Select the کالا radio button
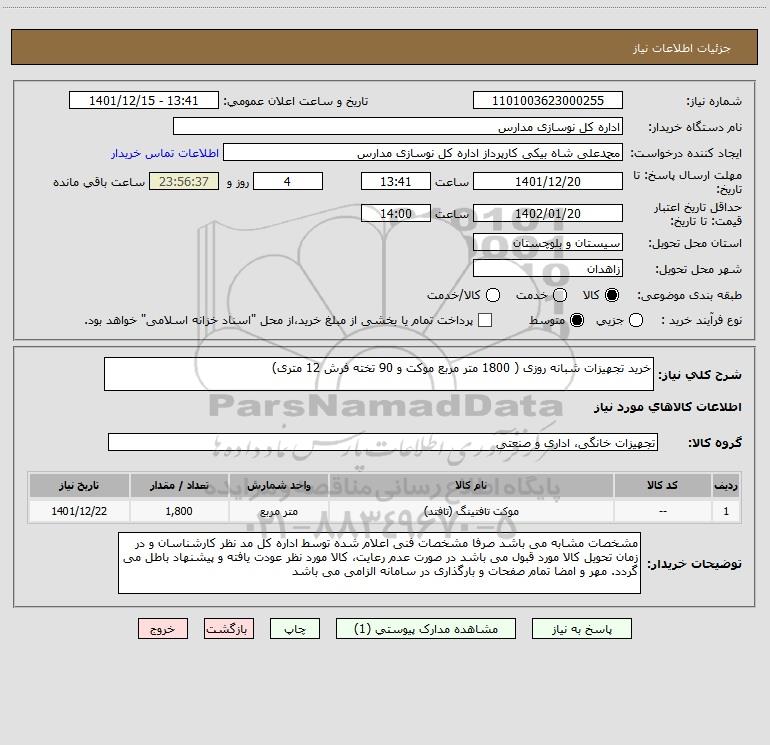This screenshot has width=770, height=745. point(612,295)
